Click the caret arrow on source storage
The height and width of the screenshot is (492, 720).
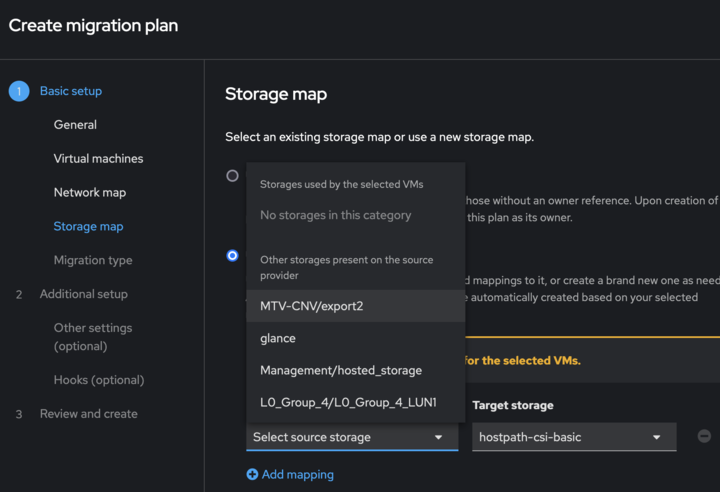tap(438, 438)
